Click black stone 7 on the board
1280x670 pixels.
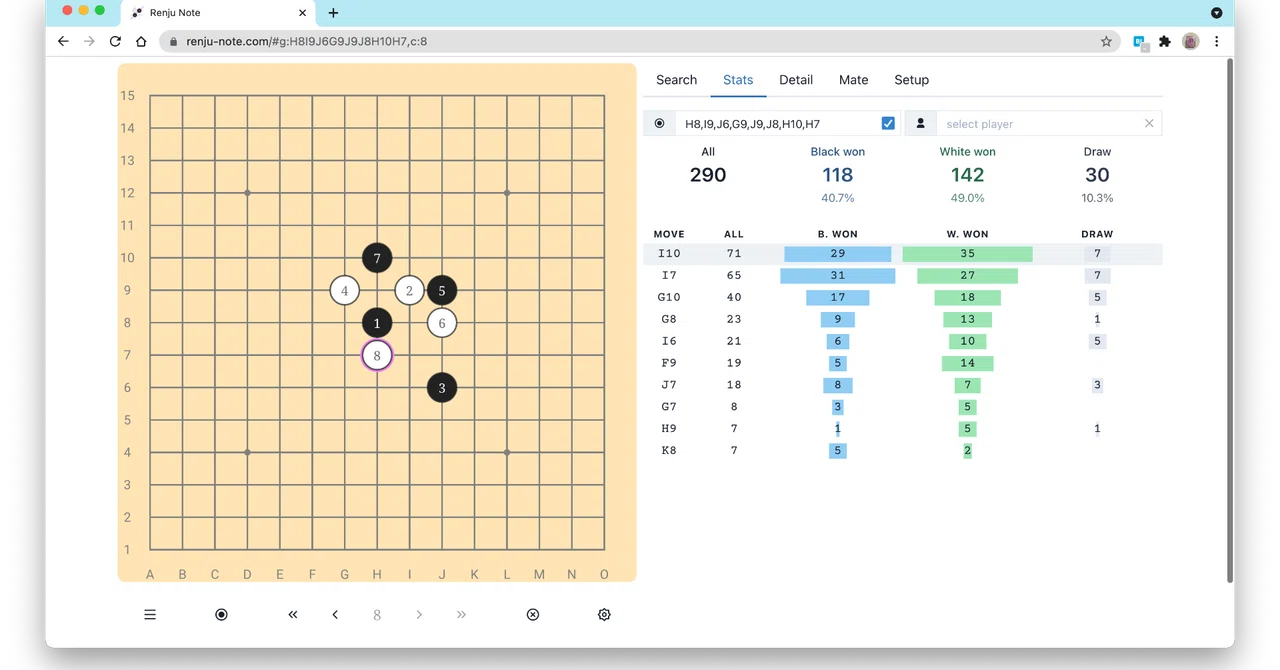coord(377,258)
